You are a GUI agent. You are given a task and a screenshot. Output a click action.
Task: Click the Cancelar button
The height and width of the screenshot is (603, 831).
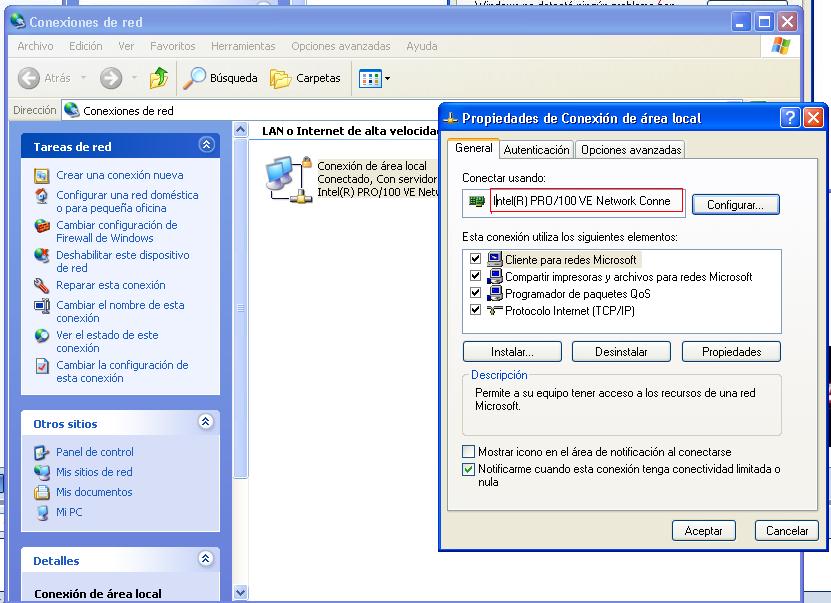(x=787, y=530)
